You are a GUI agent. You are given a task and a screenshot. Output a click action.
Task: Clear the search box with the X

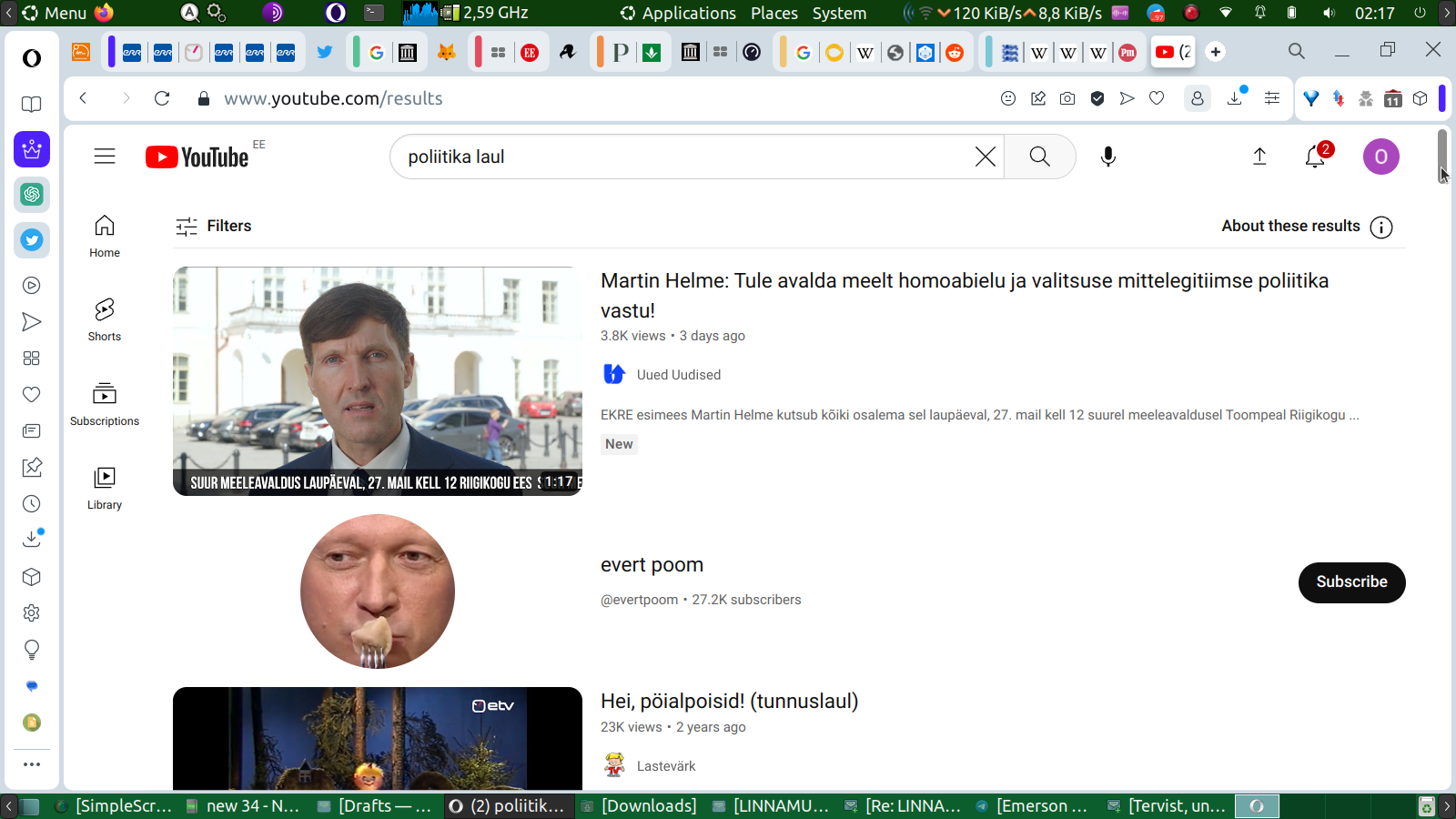tap(985, 157)
